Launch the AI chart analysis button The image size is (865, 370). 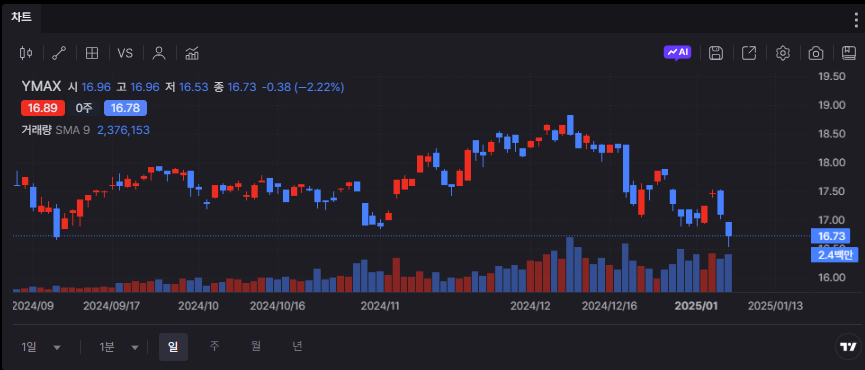point(677,52)
